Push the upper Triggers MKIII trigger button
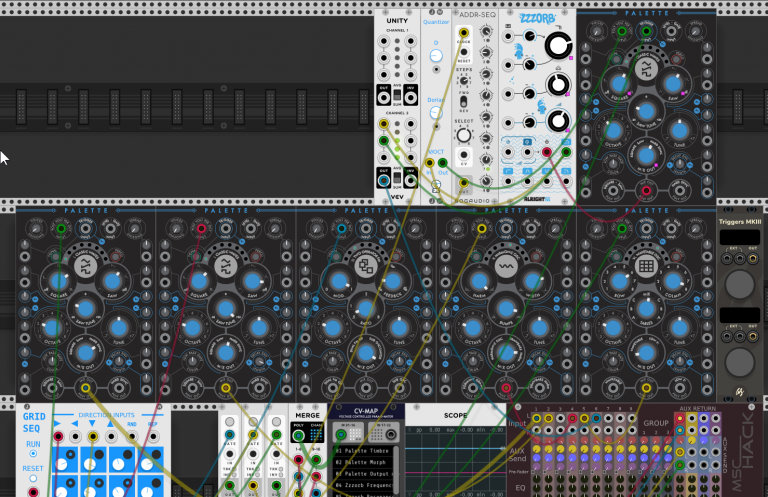This screenshot has height=497, width=768. (740, 284)
